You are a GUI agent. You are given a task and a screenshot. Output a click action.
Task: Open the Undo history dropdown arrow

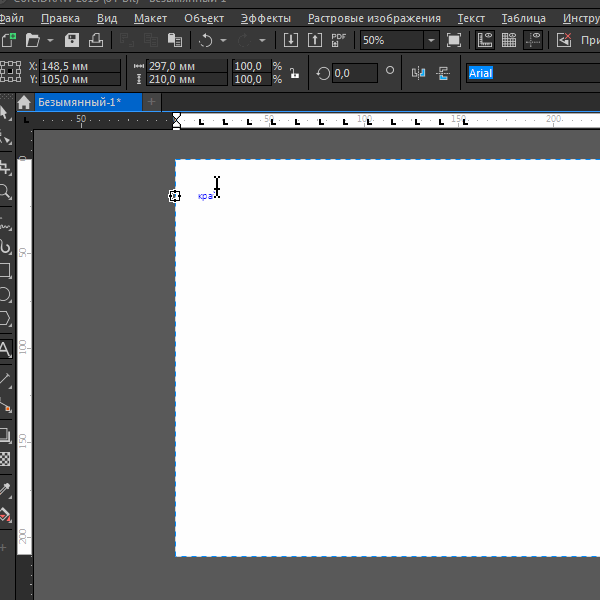tap(223, 40)
